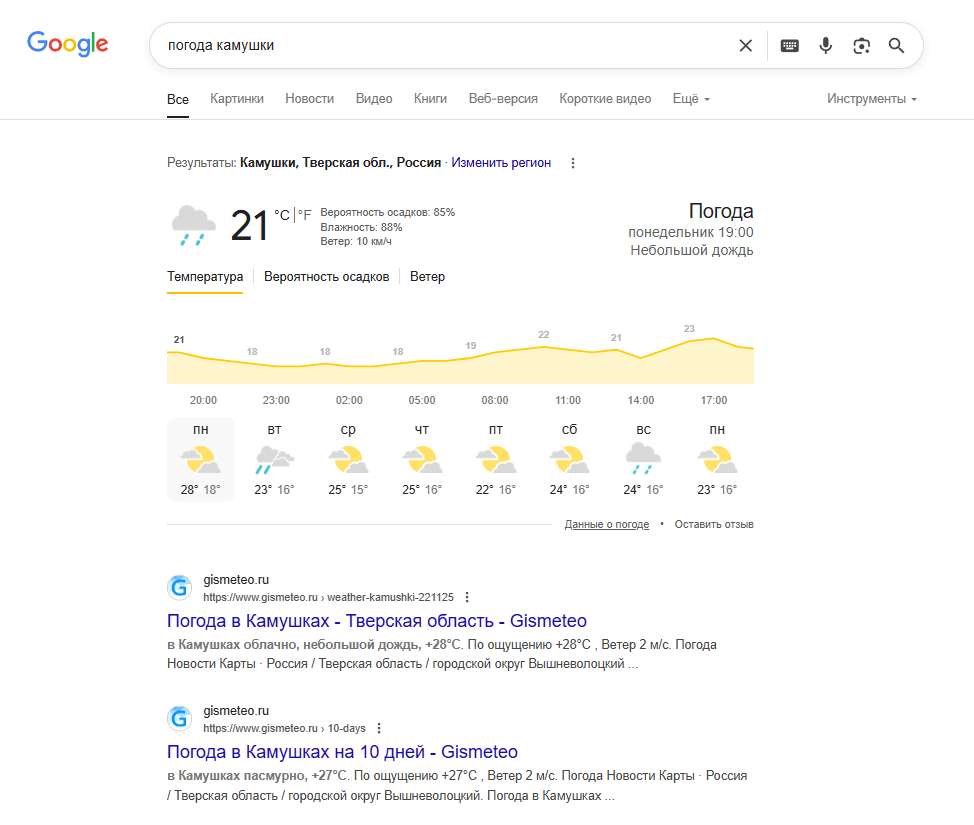Show the Вероятность осадков chart
974x825 pixels.
tap(327, 276)
